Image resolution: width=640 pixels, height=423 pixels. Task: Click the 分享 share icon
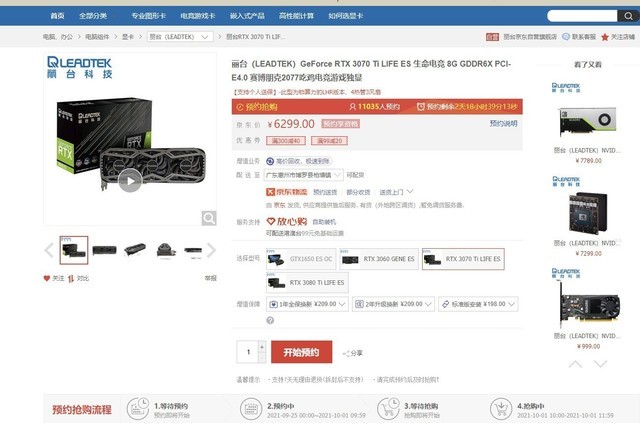[346, 354]
